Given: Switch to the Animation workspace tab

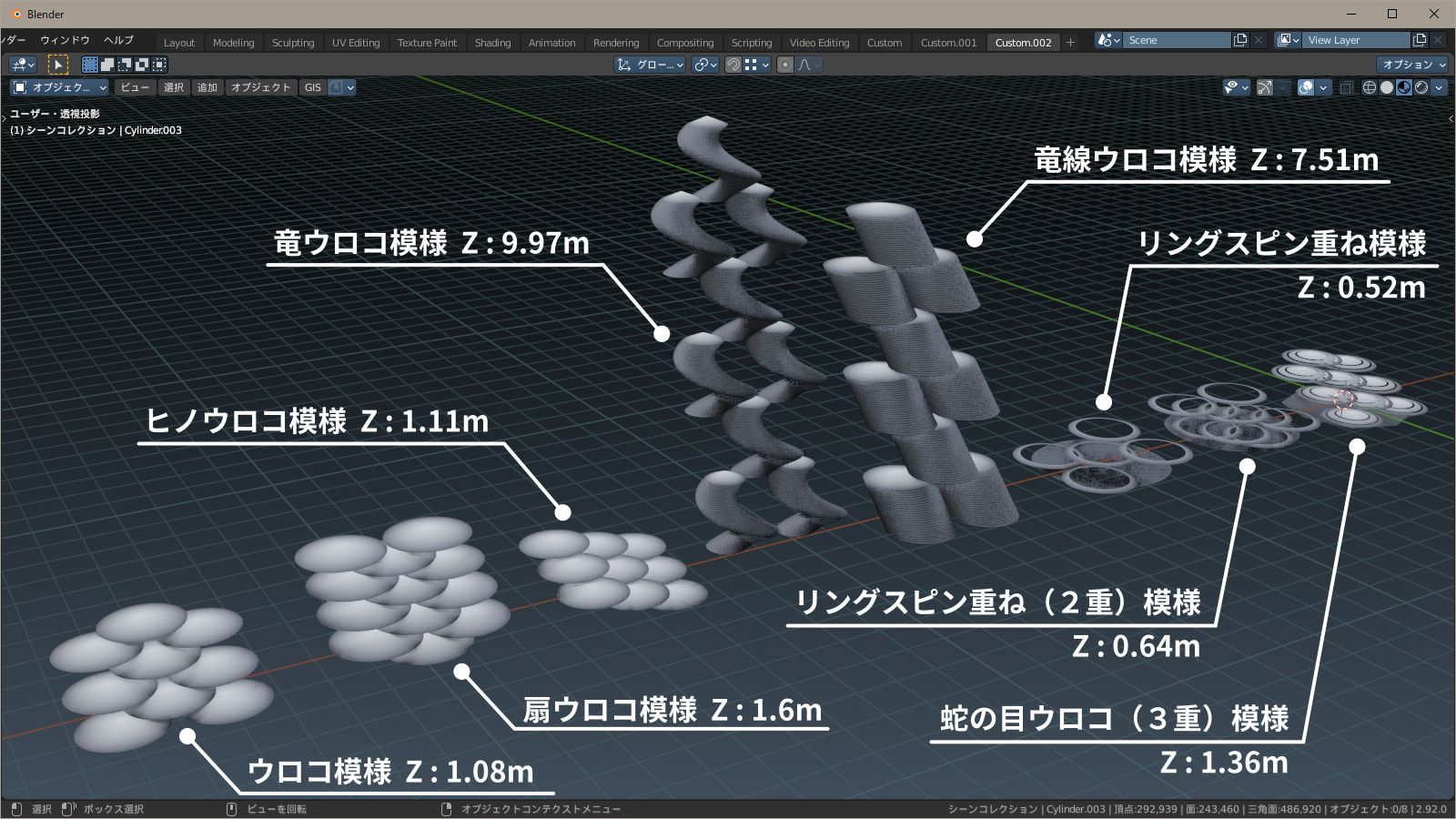Looking at the screenshot, I should (x=551, y=42).
